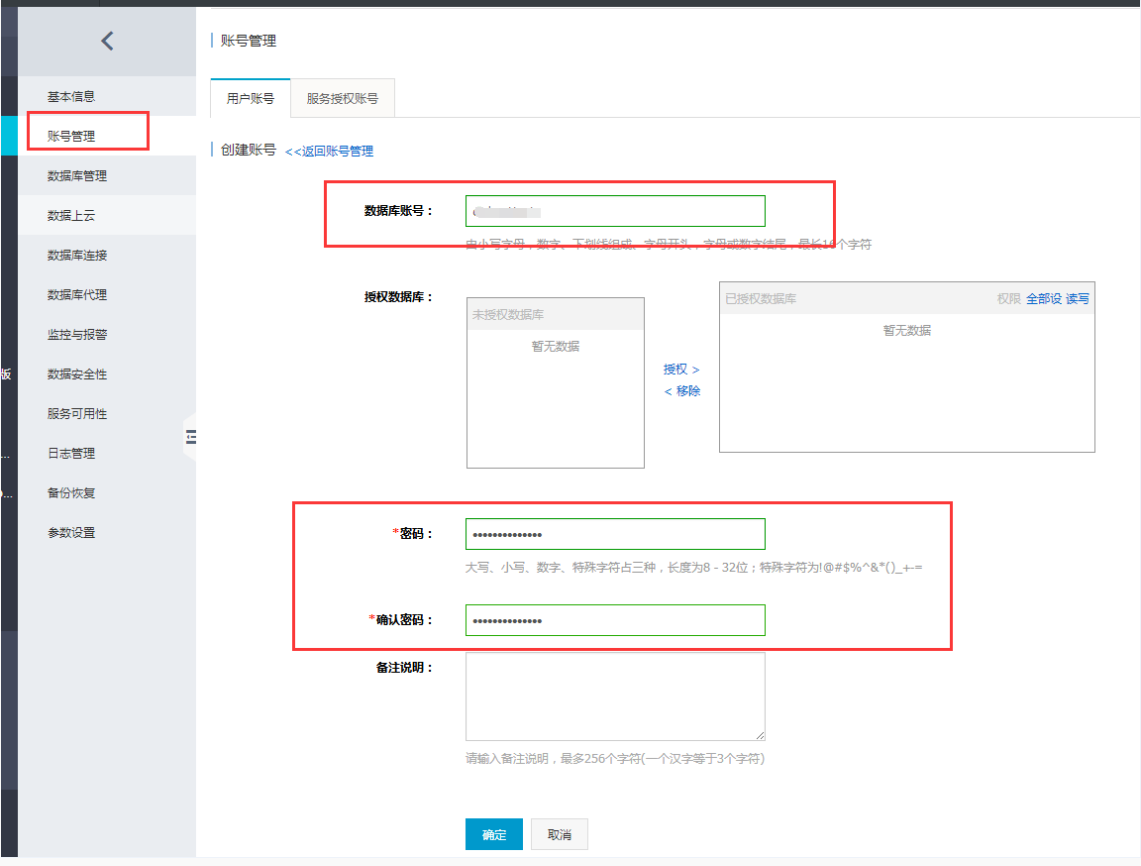1141x866 pixels.
Task: Switch to the 服务授权账号 tab
Action: [342, 99]
